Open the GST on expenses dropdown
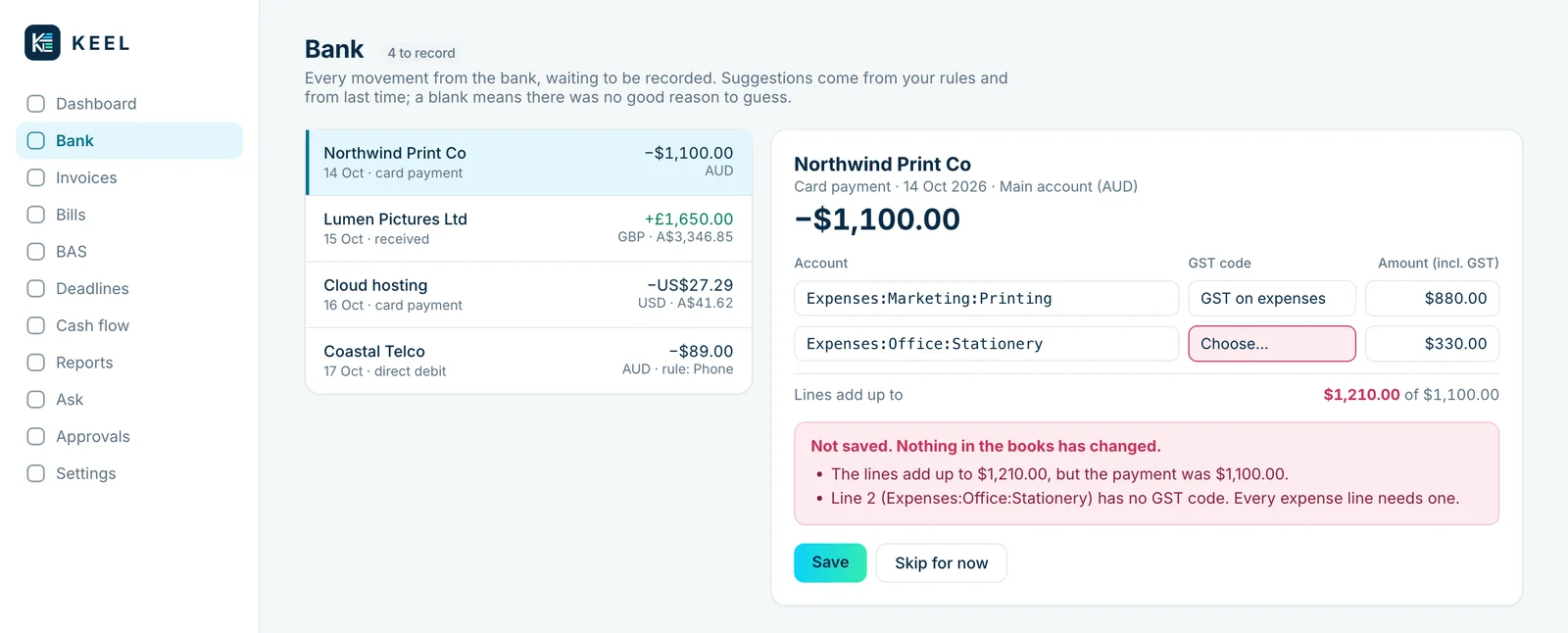 [x=1272, y=299]
